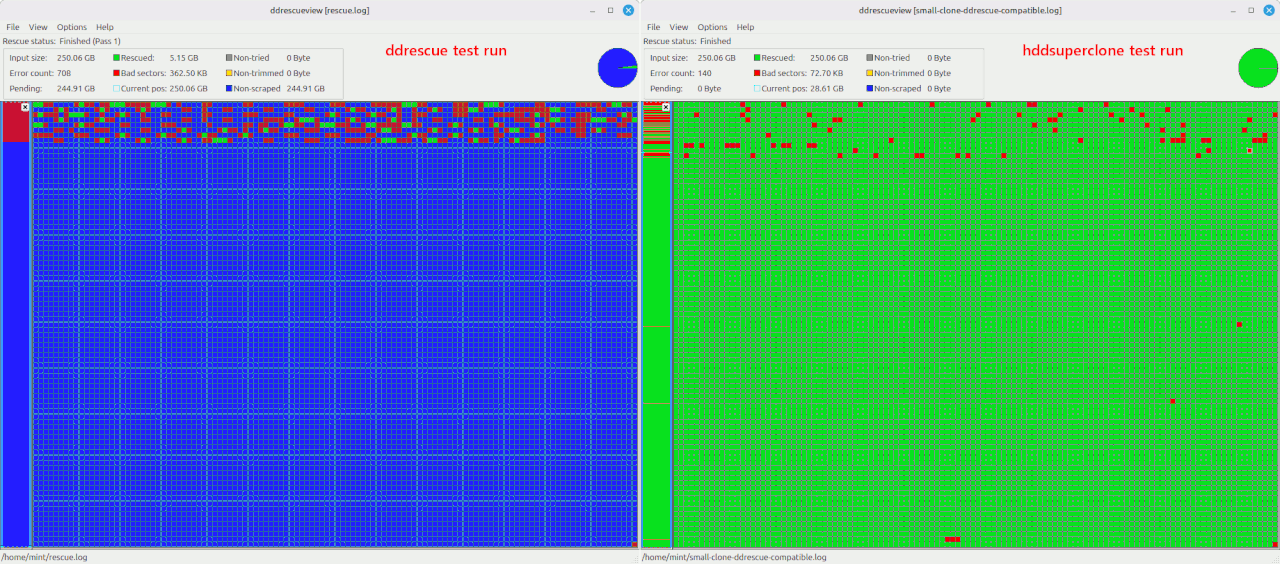This screenshot has height=564, width=1280.
Task: Click red Bad sectors legend square in small-clone window
Action: [x=757, y=73]
